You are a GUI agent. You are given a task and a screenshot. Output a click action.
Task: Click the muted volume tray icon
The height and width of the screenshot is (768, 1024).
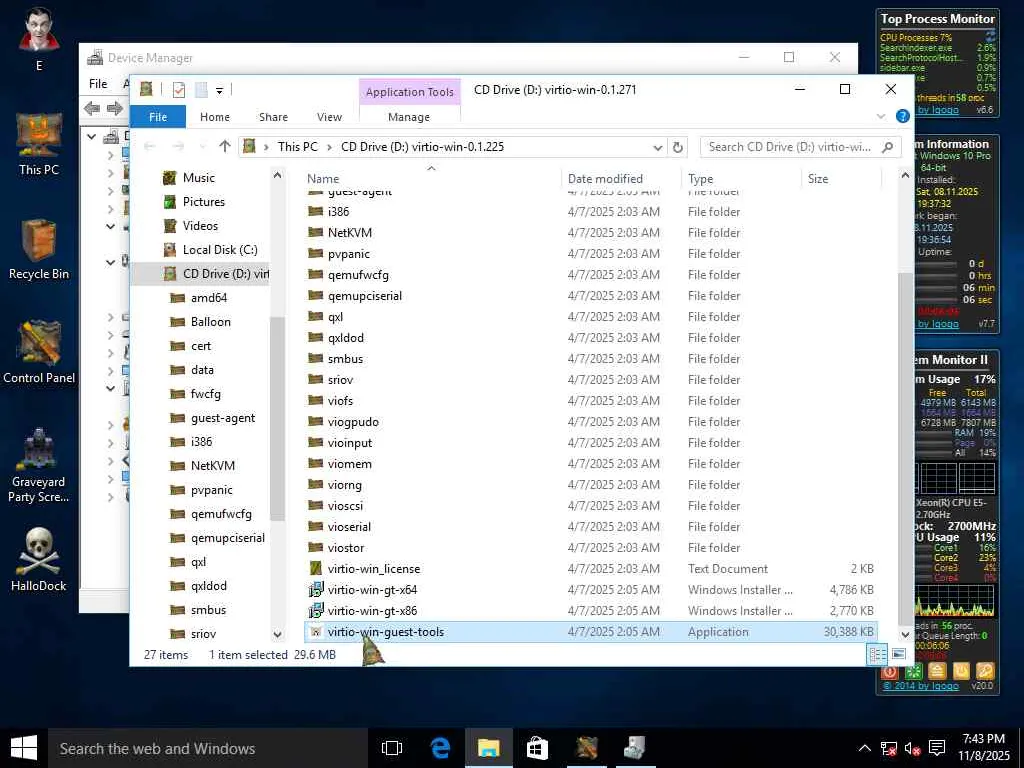coord(912,748)
